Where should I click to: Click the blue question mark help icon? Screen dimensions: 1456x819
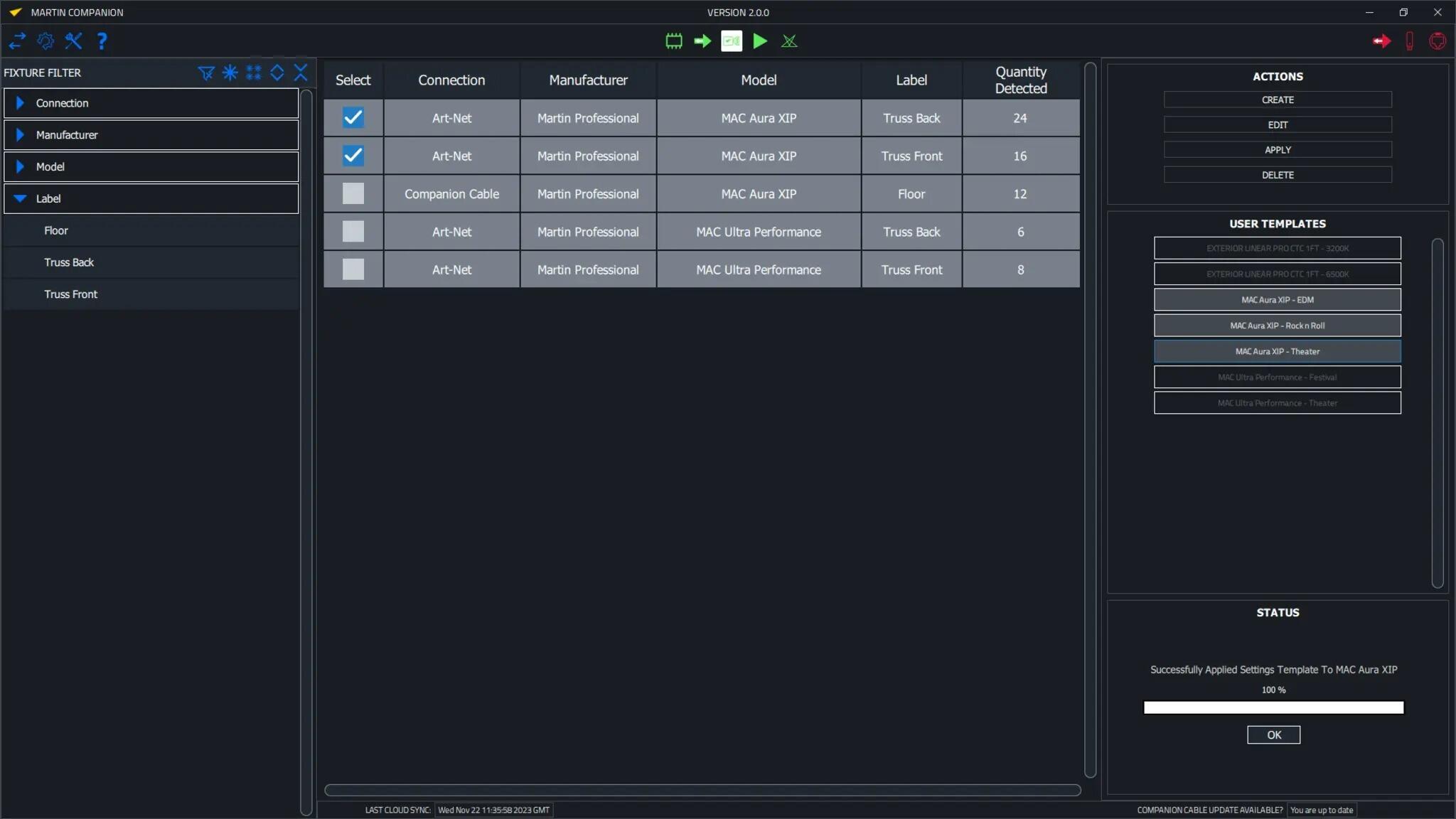click(102, 41)
